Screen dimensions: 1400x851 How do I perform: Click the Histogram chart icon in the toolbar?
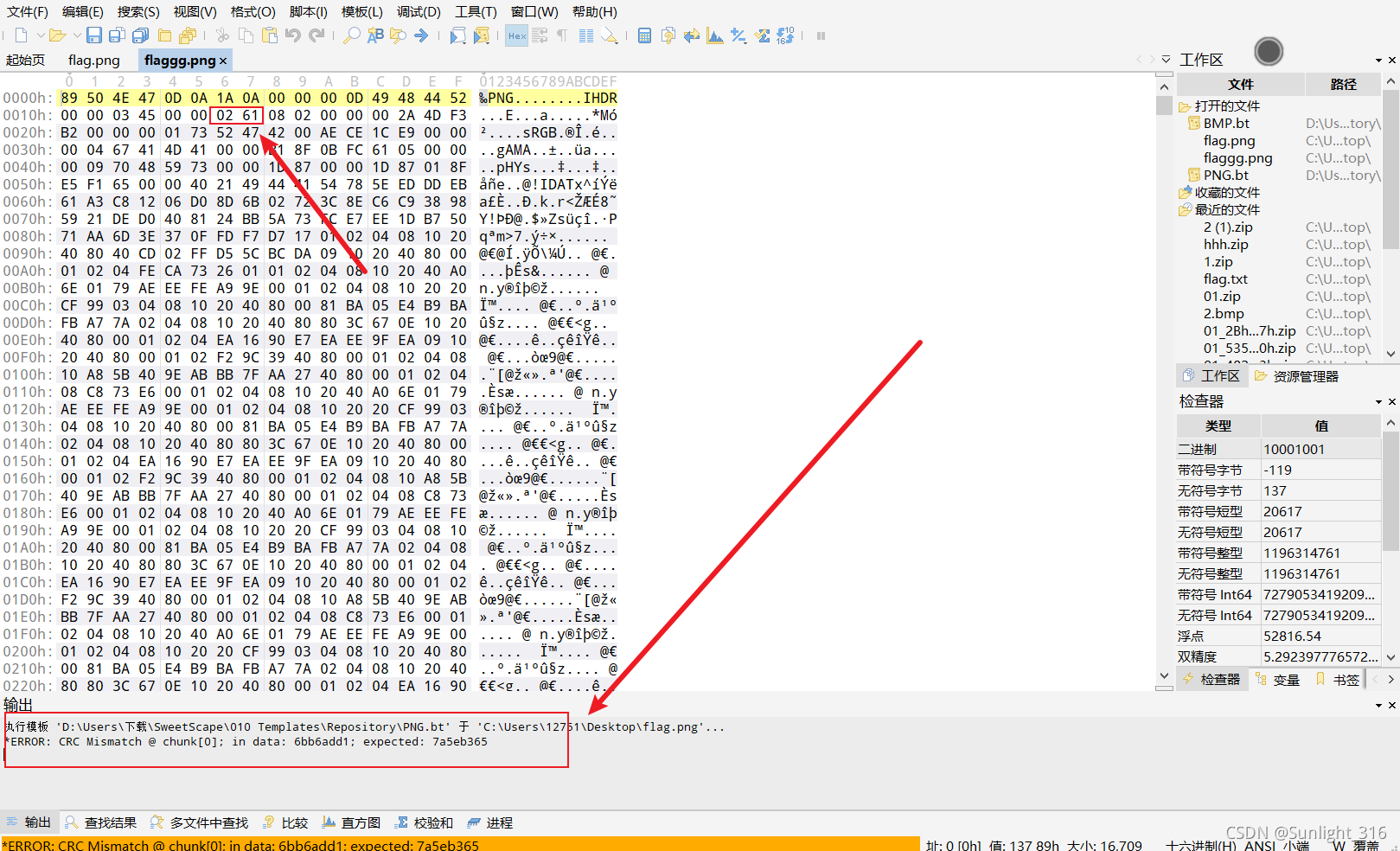point(715,35)
